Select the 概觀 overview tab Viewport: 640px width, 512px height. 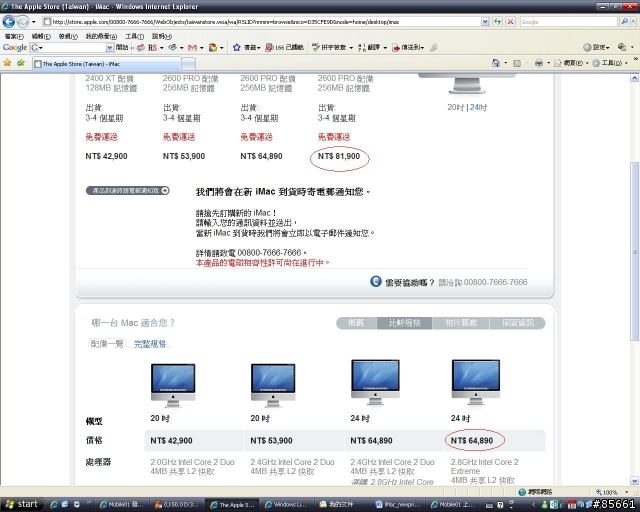[356, 323]
